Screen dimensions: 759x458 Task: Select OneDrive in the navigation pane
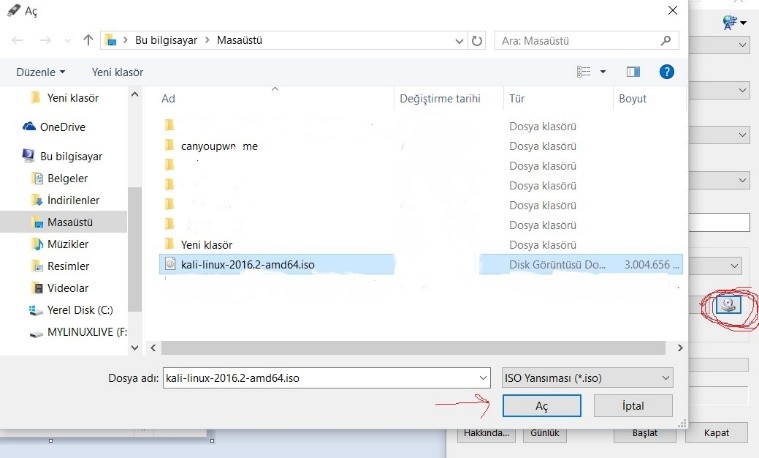click(x=62, y=127)
